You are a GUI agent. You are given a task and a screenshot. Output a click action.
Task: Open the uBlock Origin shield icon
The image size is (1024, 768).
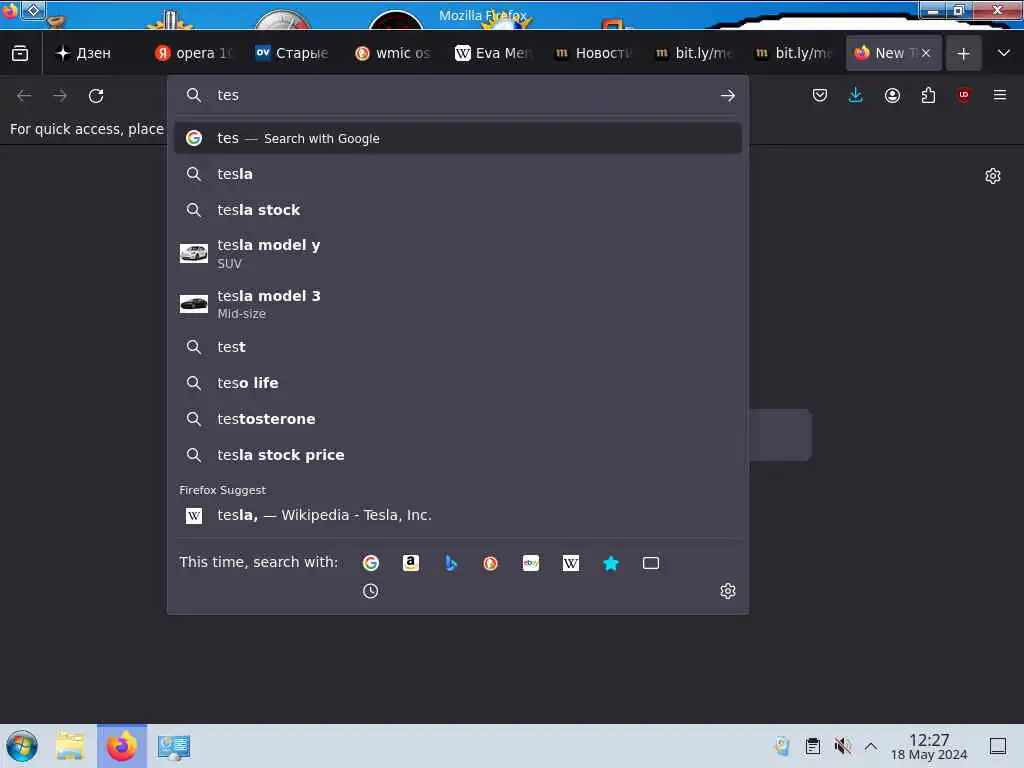pyautogui.click(x=963, y=95)
